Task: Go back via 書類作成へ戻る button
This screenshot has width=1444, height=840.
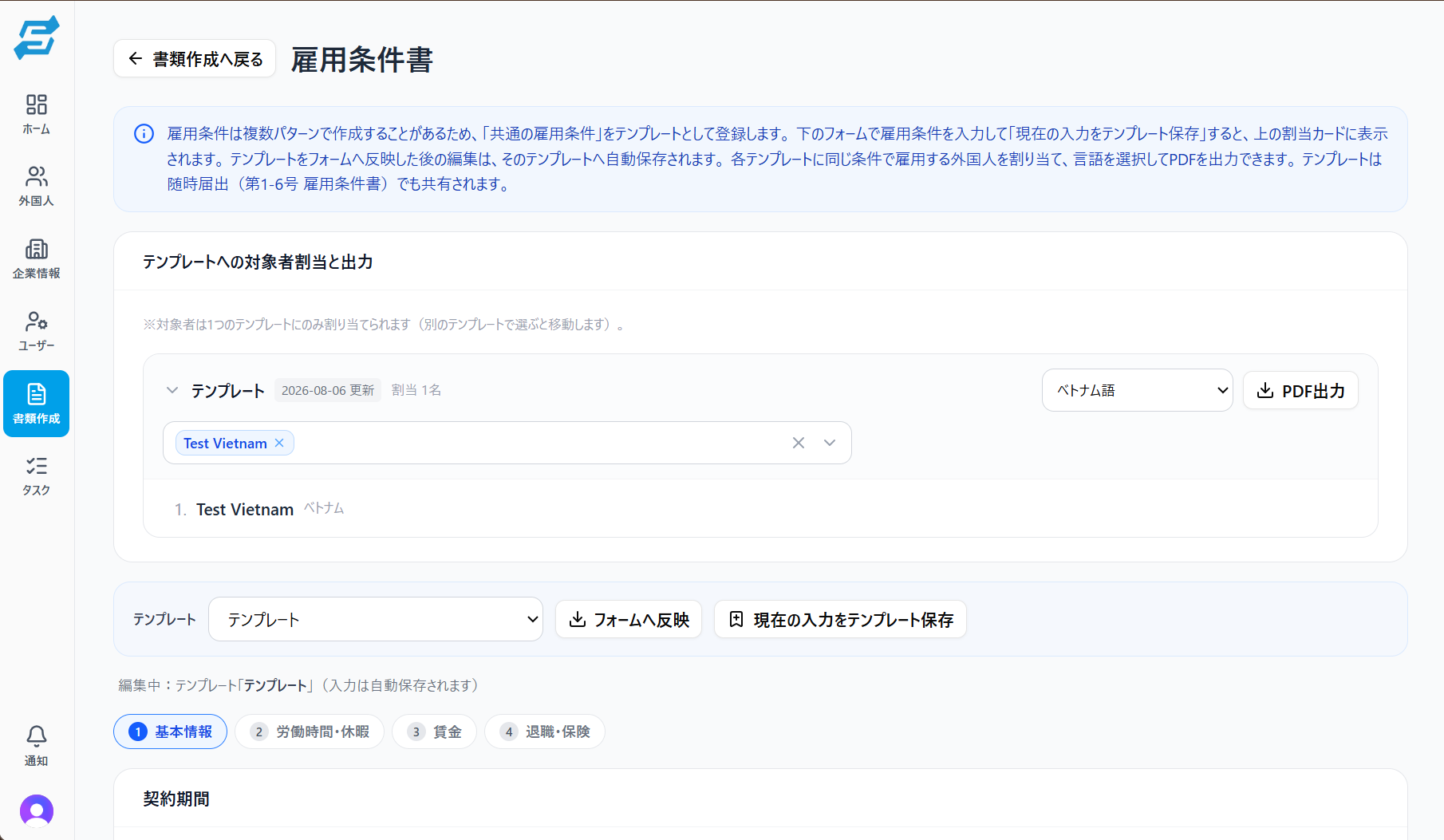Action: [195, 58]
